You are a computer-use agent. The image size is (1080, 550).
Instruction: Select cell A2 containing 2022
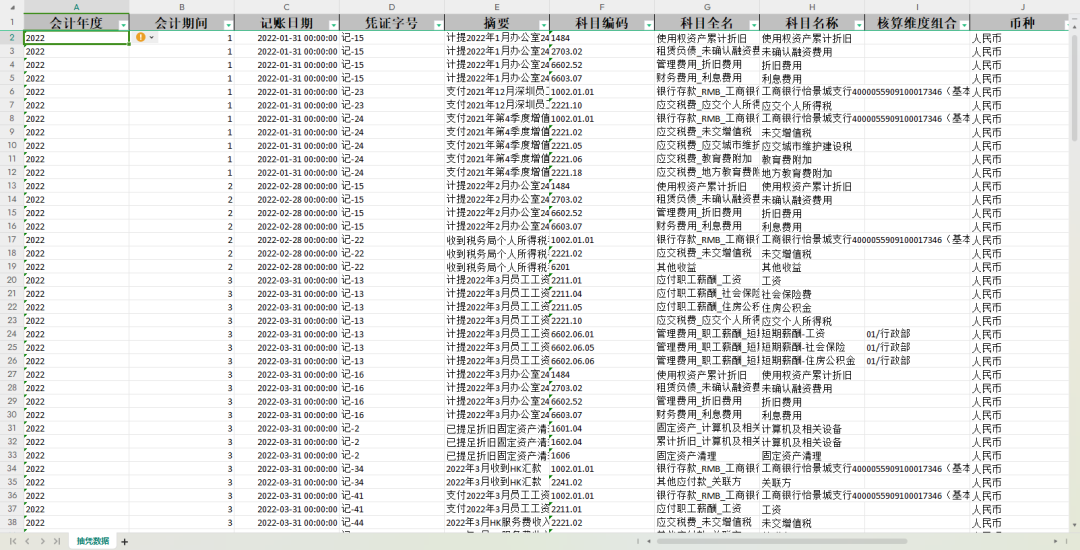point(76,38)
